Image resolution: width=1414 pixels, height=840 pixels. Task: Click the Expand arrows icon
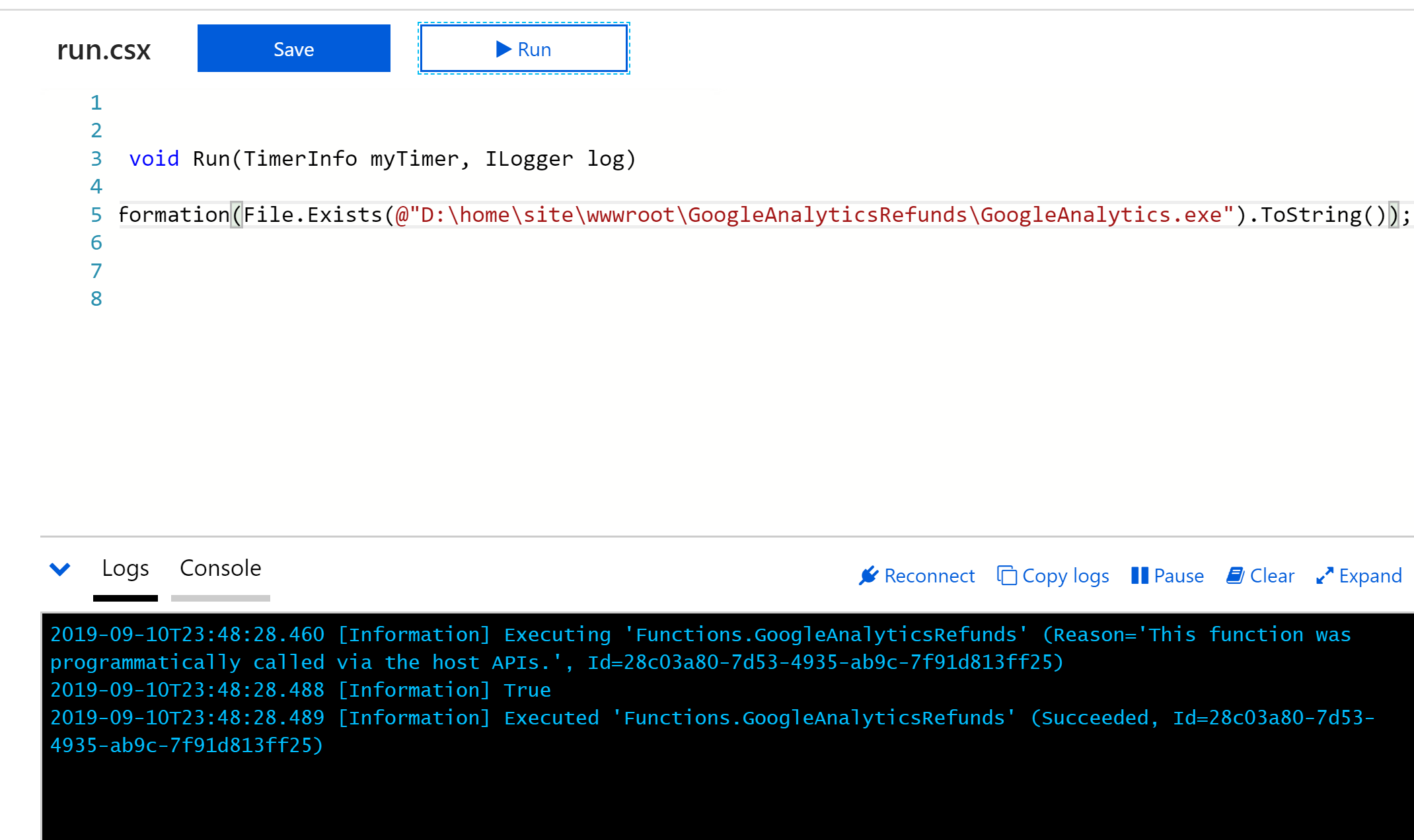coord(1324,576)
